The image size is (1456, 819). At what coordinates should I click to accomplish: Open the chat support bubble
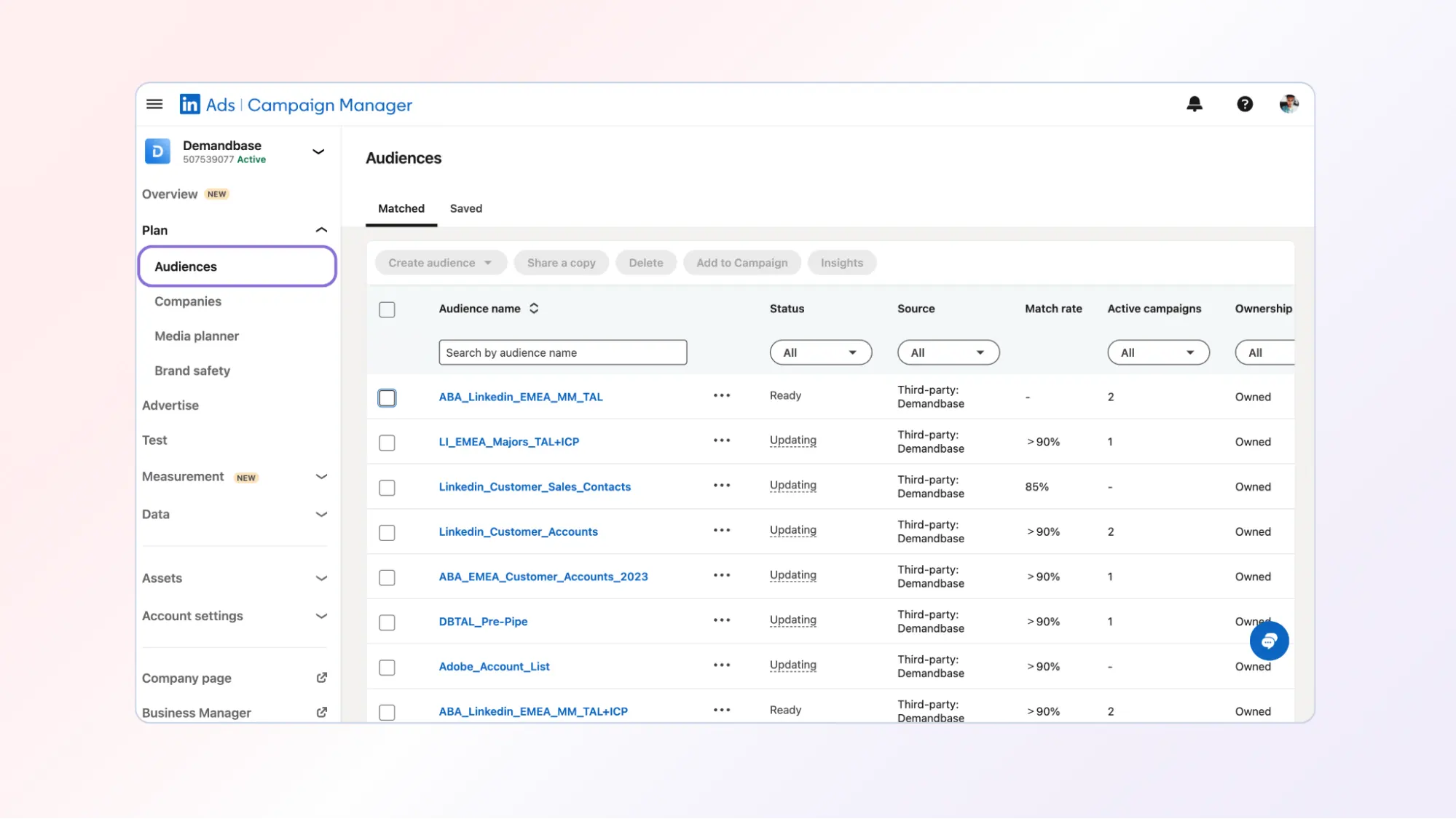[x=1269, y=641]
